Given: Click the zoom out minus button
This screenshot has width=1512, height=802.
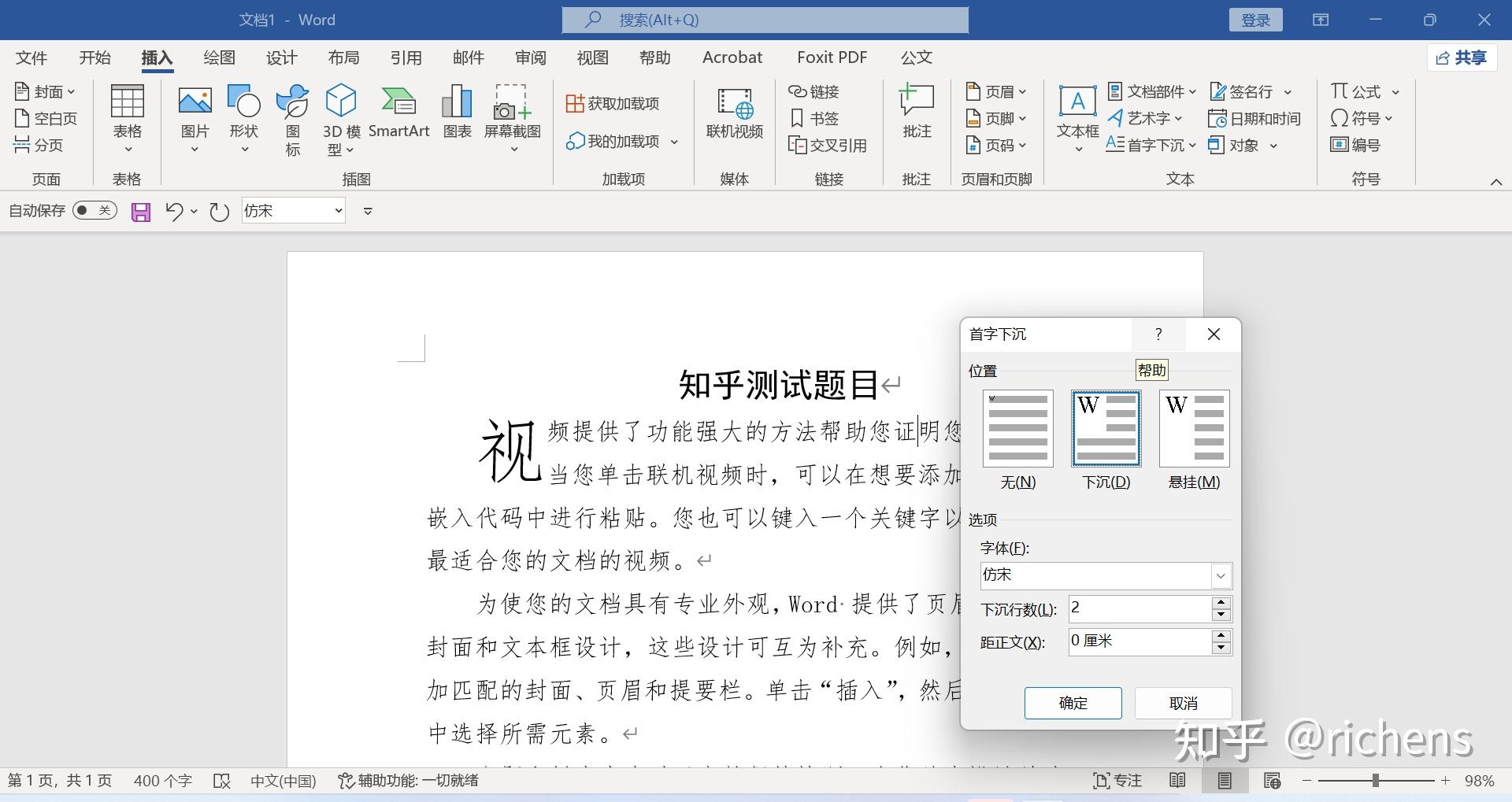Looking at the screenshot, I should click(1307, 781).
